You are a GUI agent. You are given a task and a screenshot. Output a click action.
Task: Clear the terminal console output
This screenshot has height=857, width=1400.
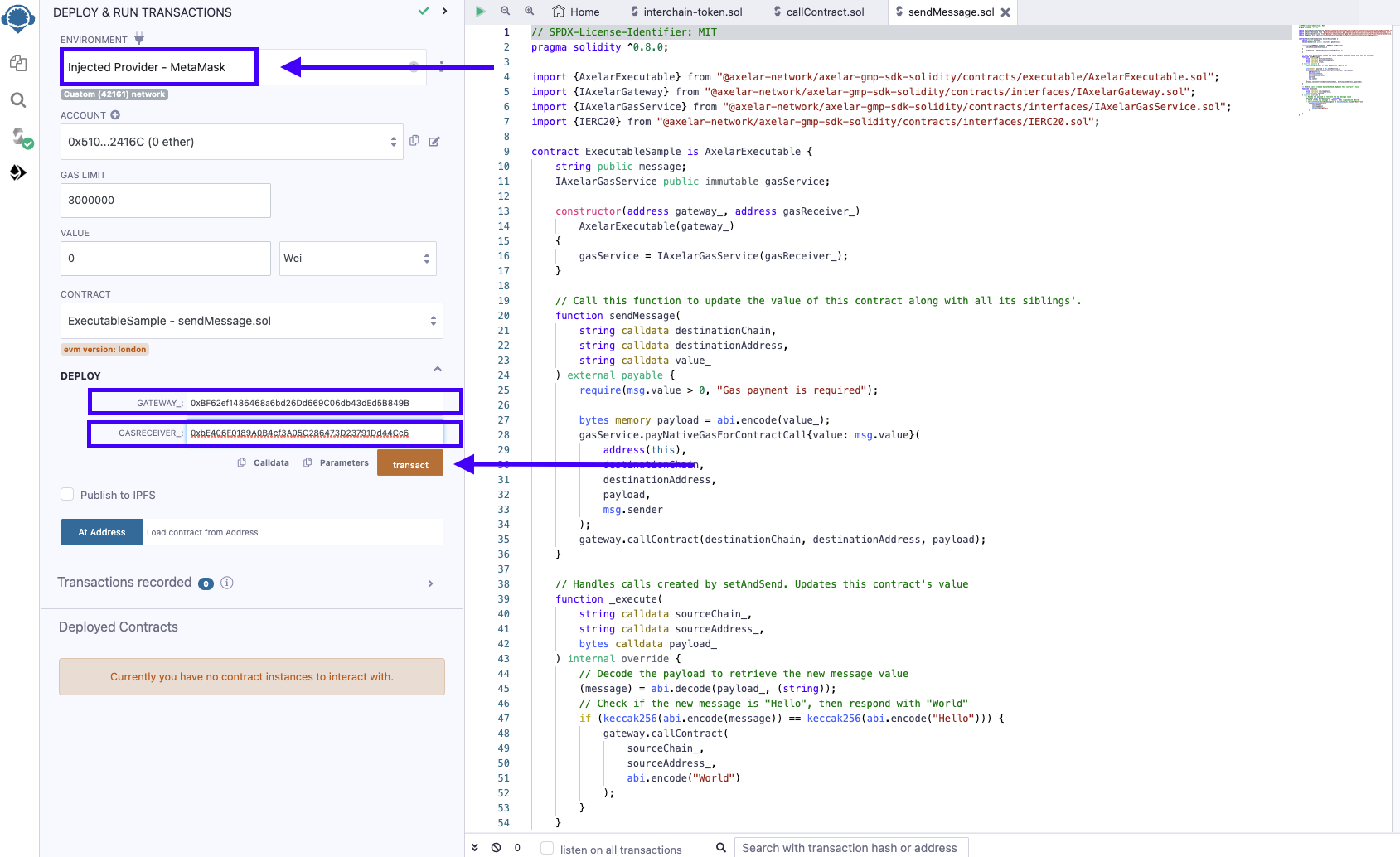pos(496,847)
